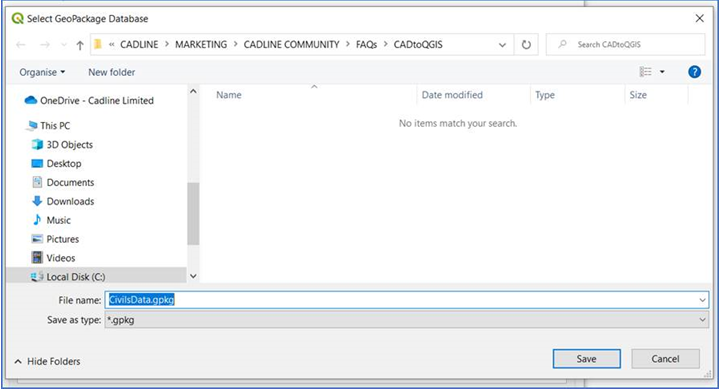
Task: Sort by the Size column
Action: pyautogui.click(x=638, y=95)
